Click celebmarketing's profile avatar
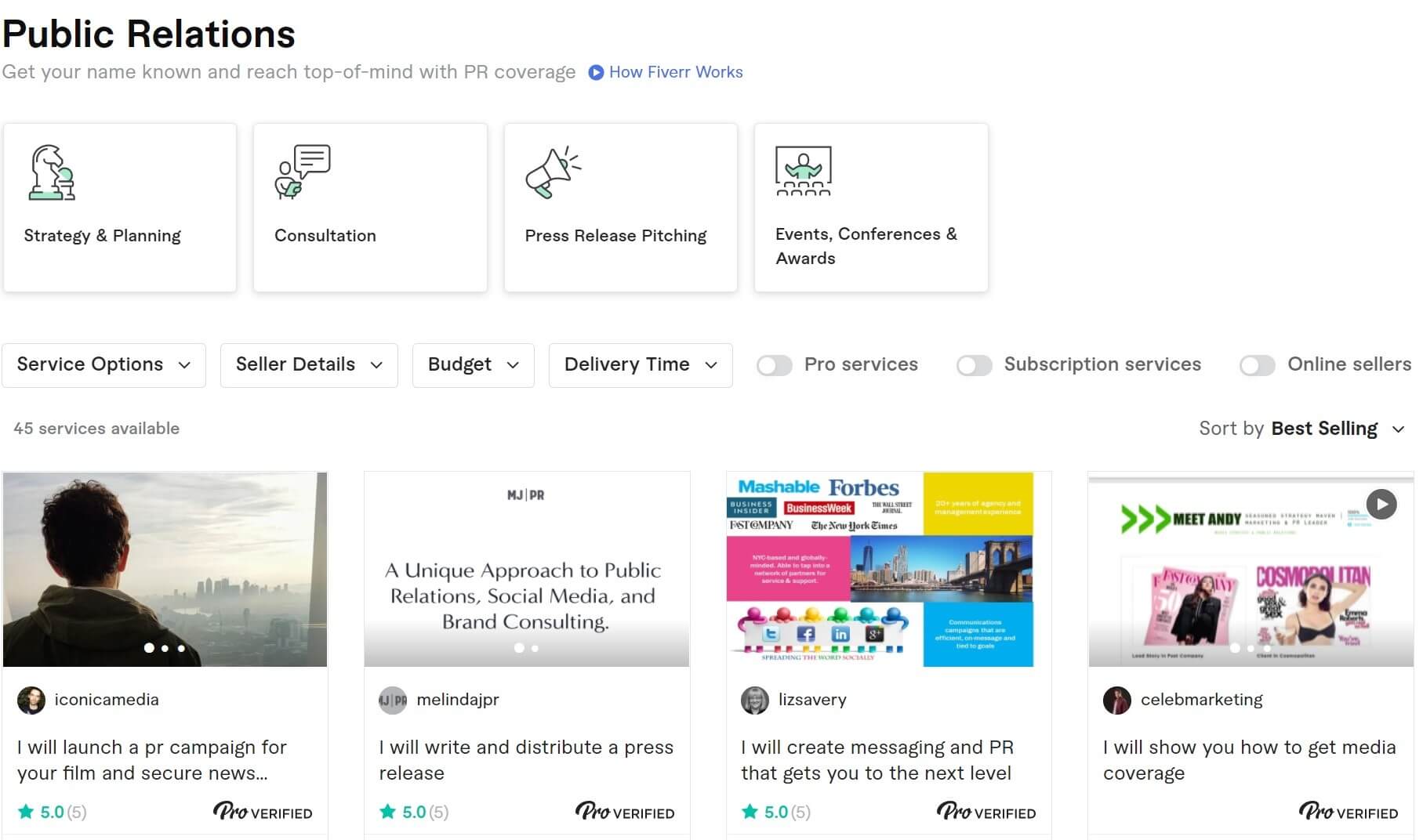Image resolution: width=1423 pixels, height=840 pixels. [1116, 700]
